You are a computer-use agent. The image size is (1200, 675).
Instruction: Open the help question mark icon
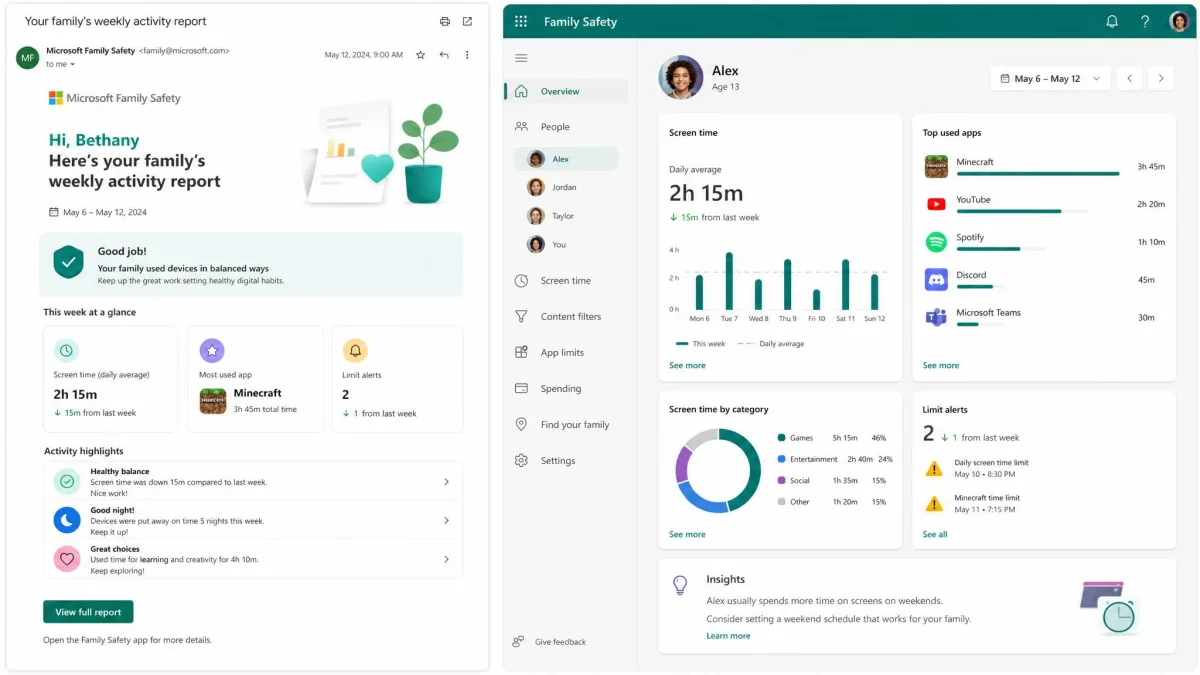(x=1145, y=21)
